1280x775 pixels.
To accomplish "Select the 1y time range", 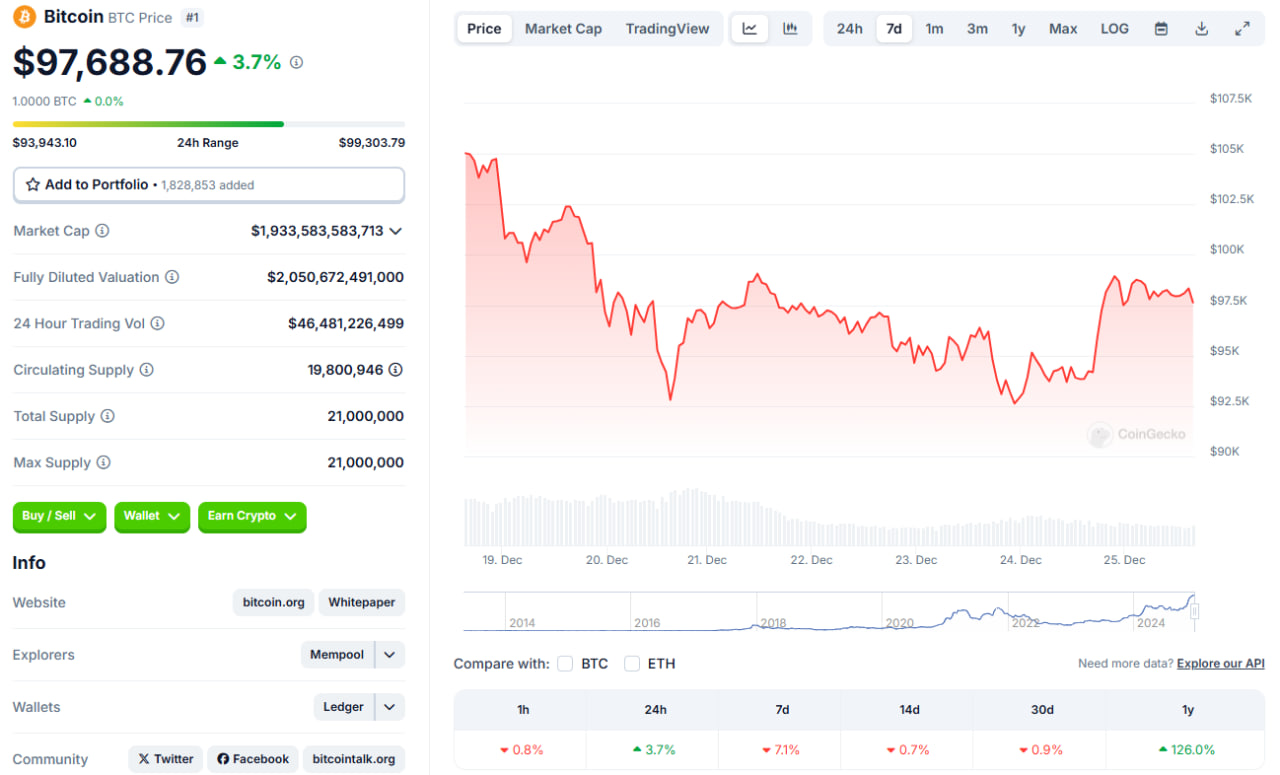I will (x=1018, y=29).
